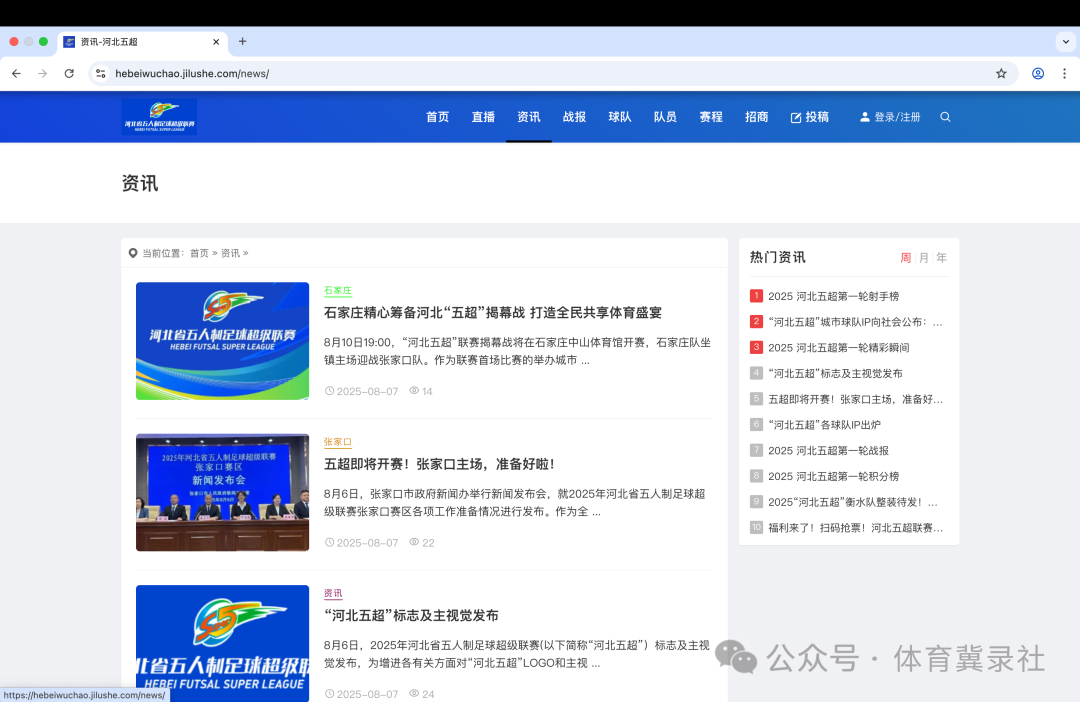Open article "河北五超"标志及主视觉发布

pos(411,616)
